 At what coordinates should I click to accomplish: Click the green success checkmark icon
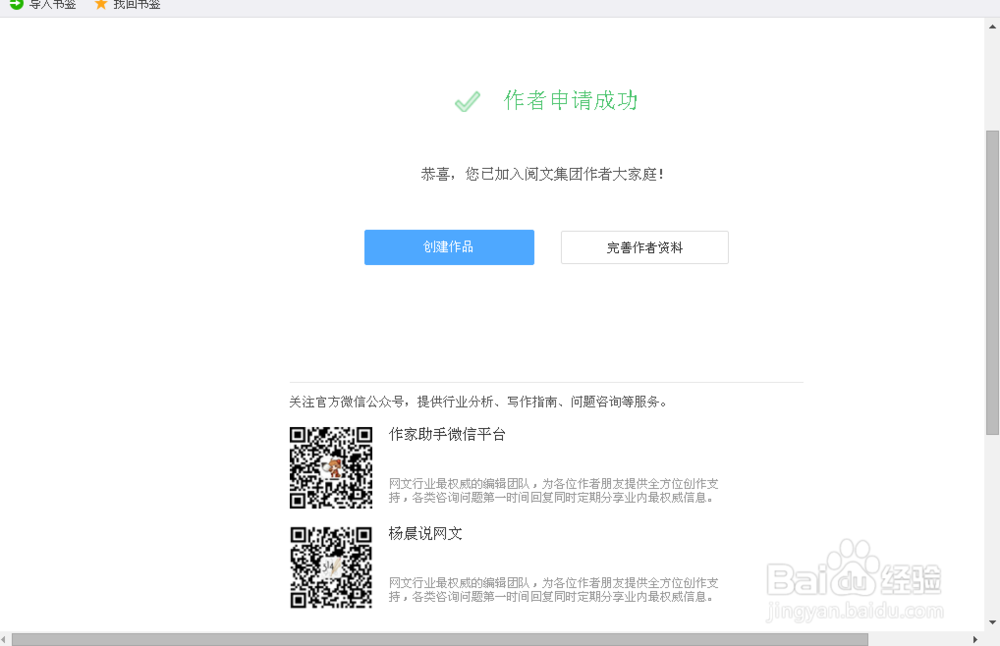(x=466, y=101)
